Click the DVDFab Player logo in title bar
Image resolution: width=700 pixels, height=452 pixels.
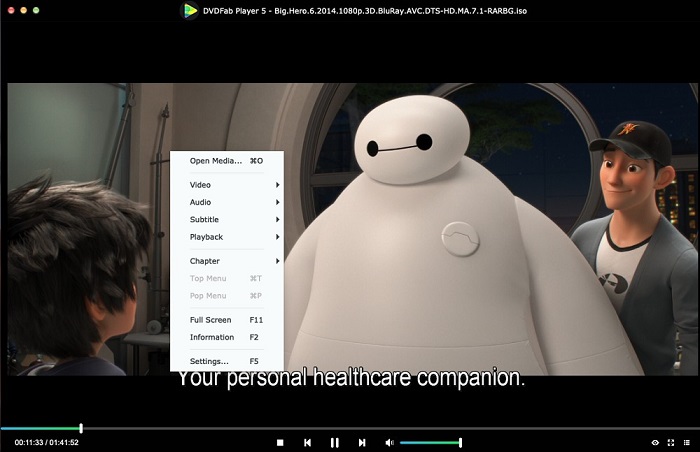tap(190, 11)
